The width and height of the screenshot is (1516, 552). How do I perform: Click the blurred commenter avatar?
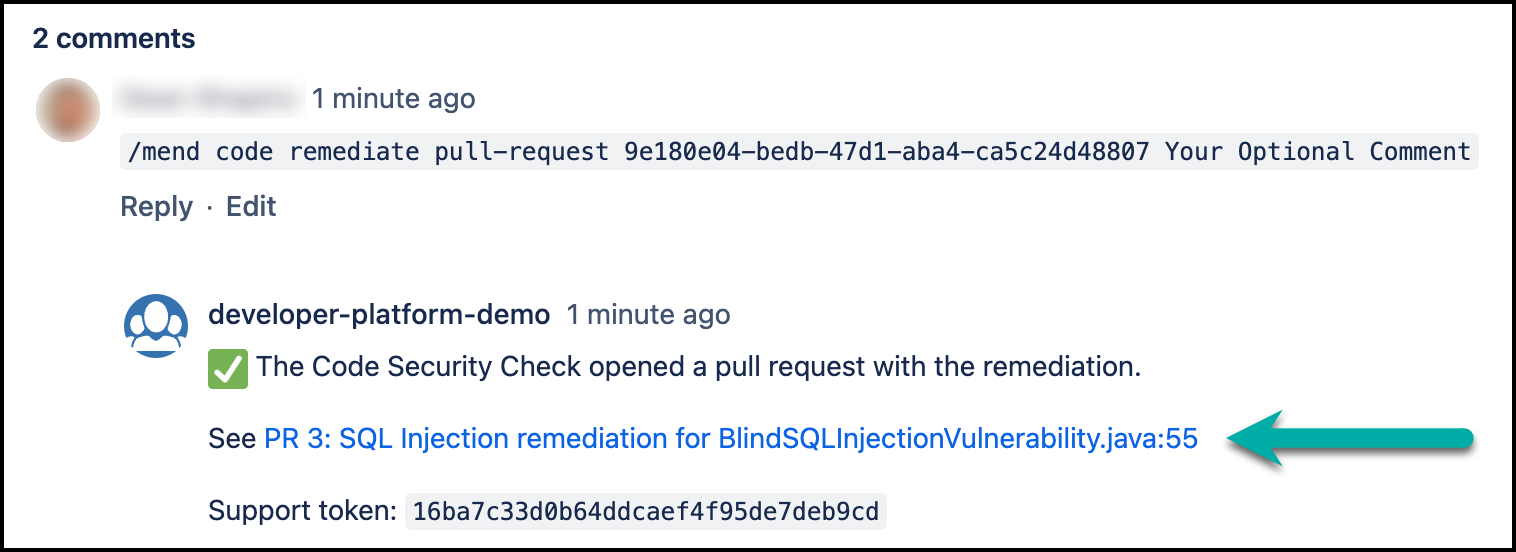point(68,109)
